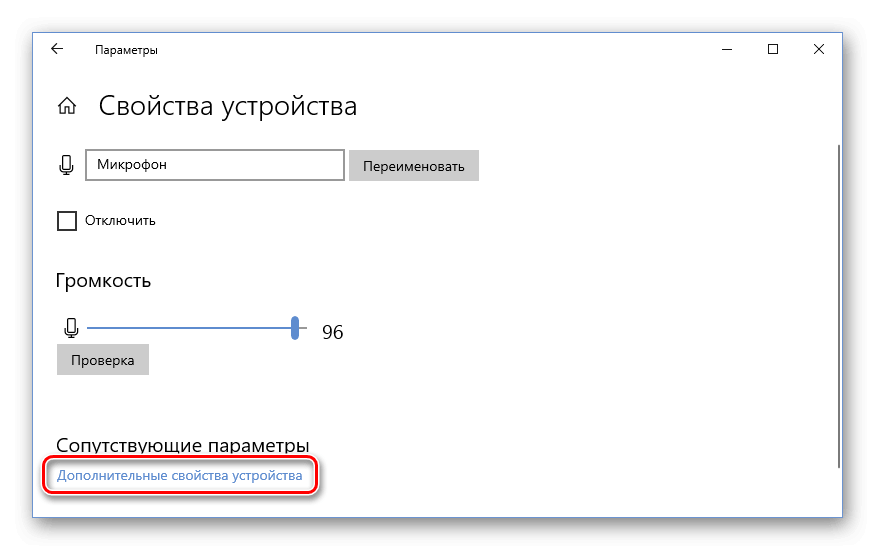Close the Параметры window
The height and width of the screenshot is (550, 875).
tap(819, 49)
